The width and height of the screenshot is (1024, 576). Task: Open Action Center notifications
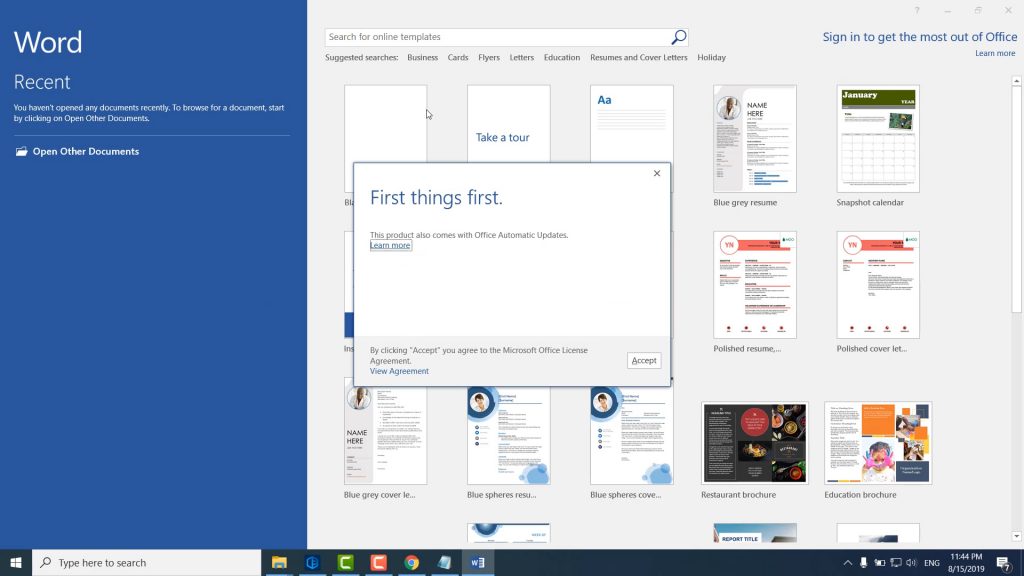pos(1004,562)
